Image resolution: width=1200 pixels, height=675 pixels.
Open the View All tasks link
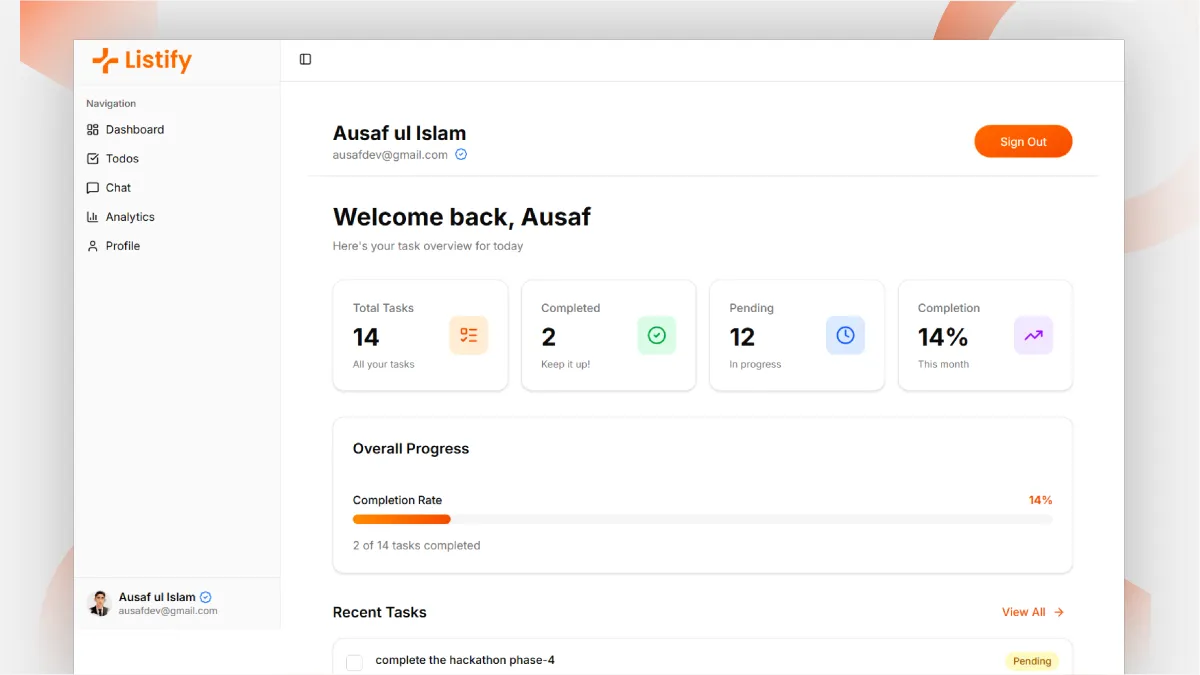pos(1033,612)
